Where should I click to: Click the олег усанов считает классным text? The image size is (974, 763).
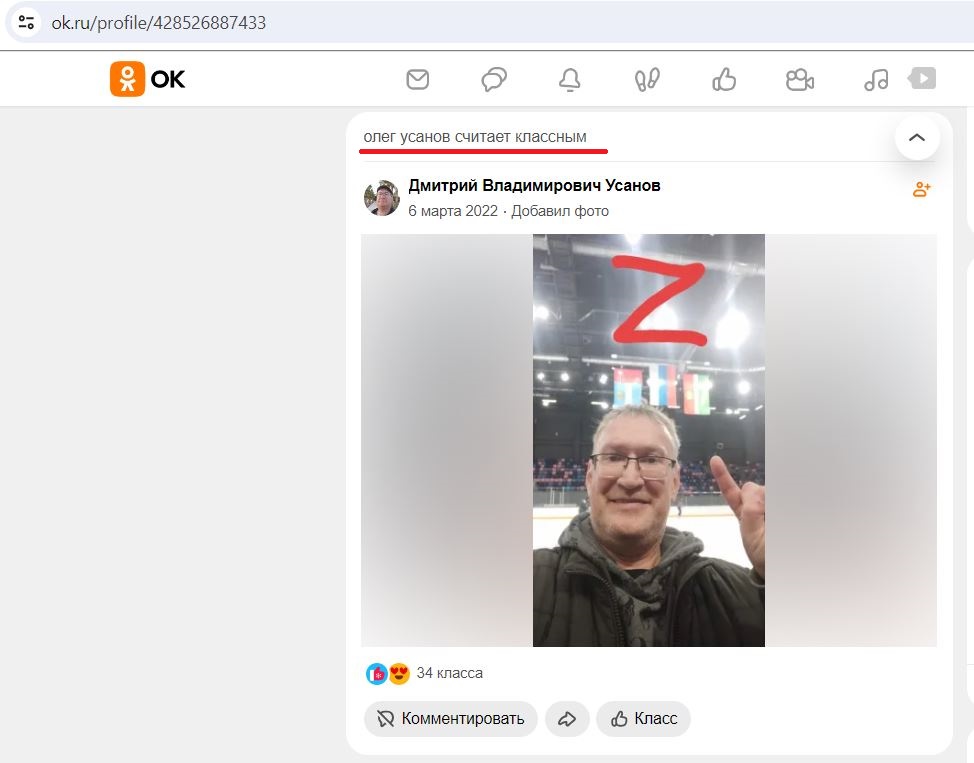pyautogui.click(x=475, y=137)
